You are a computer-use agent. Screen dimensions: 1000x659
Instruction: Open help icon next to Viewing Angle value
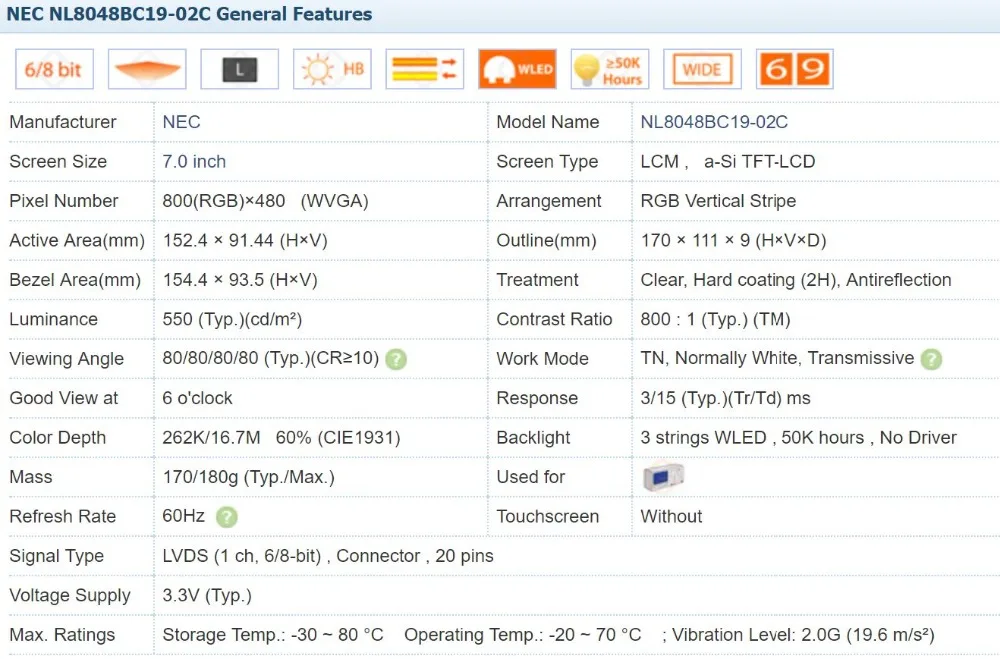click(x=396, y=359)
